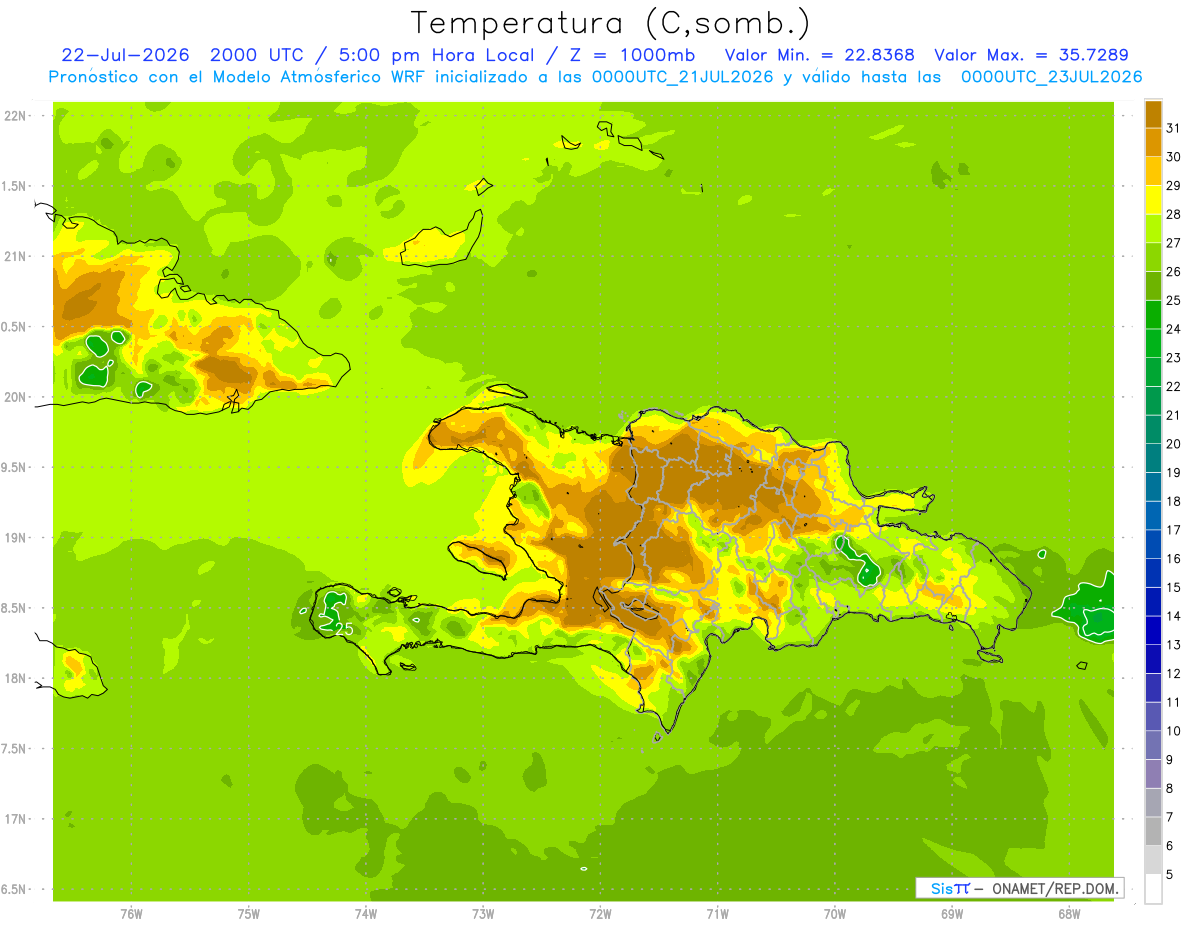Click the '73W' longitude axis label
This screenshot has height=927, width=1200.
483,913
